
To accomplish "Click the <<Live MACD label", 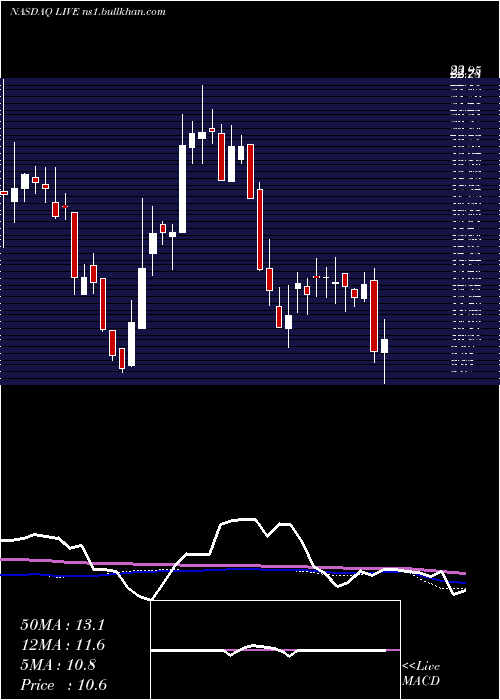I will click(x=421, y=673).
